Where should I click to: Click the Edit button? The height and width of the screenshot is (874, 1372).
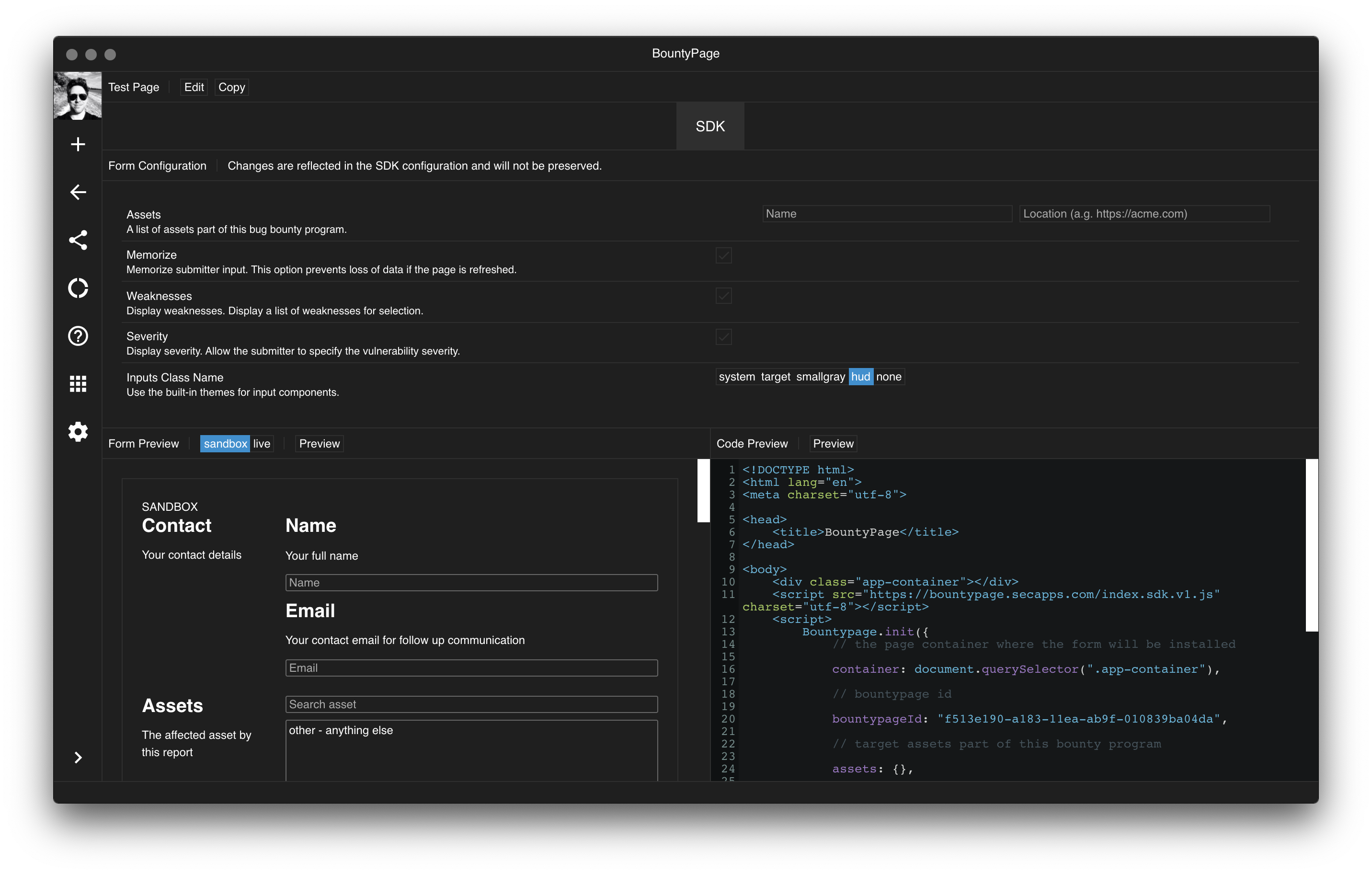click(194, 87)
